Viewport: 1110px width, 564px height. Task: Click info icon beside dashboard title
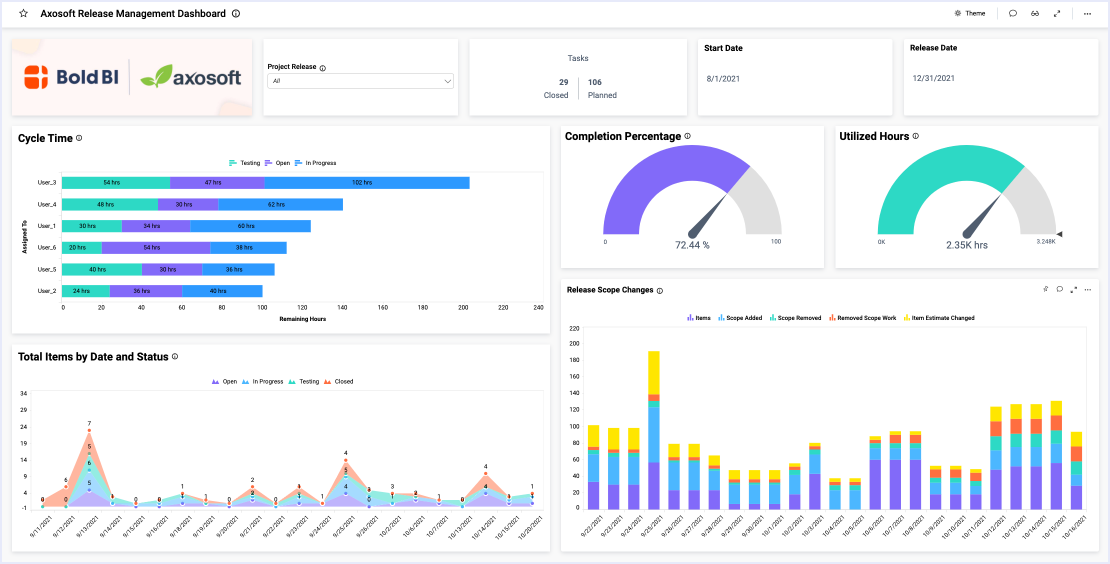tap(236, 14)
